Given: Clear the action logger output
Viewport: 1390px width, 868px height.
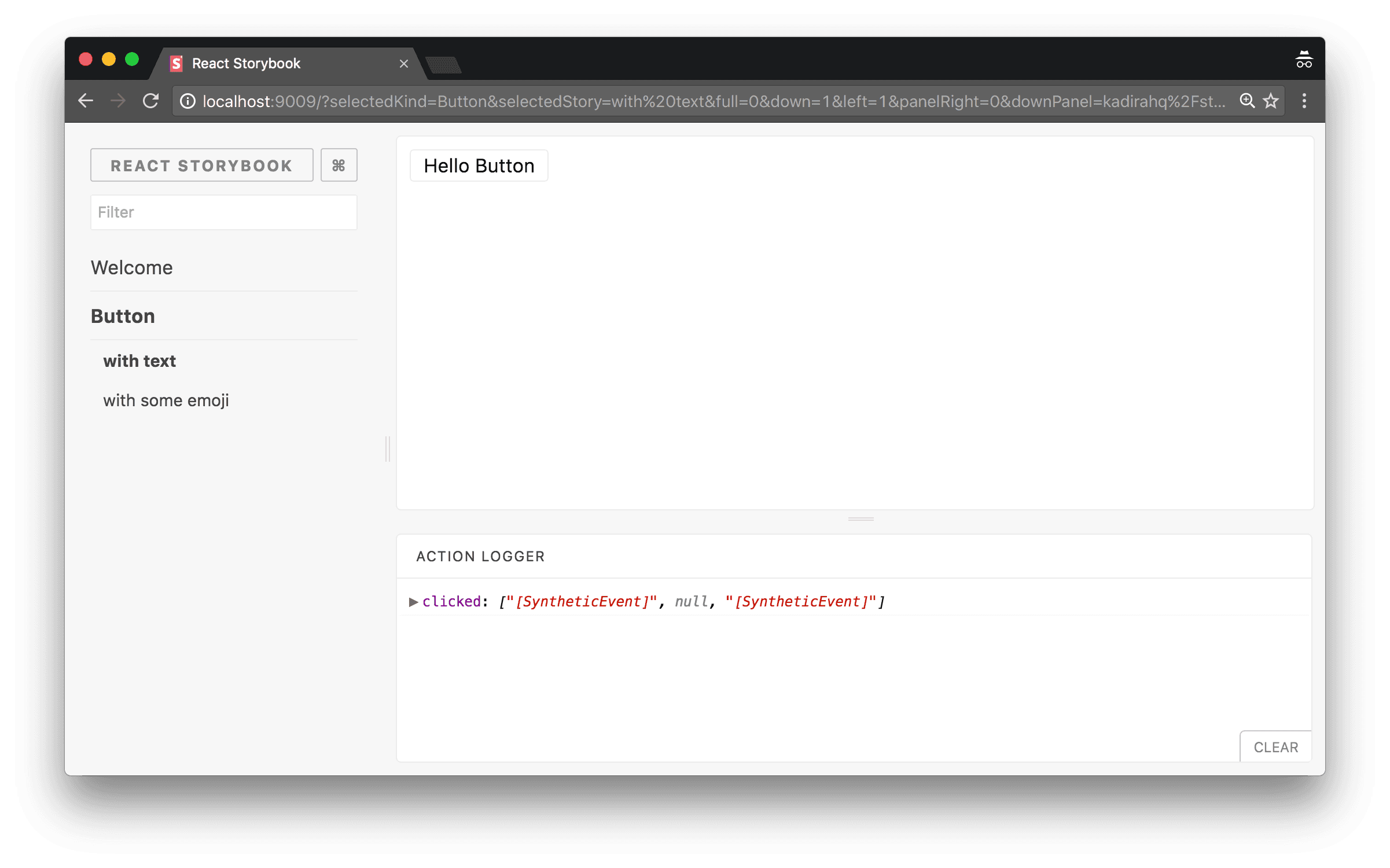Looking at the screenshot, I should pyautogui.click(x=1276, y=747).
